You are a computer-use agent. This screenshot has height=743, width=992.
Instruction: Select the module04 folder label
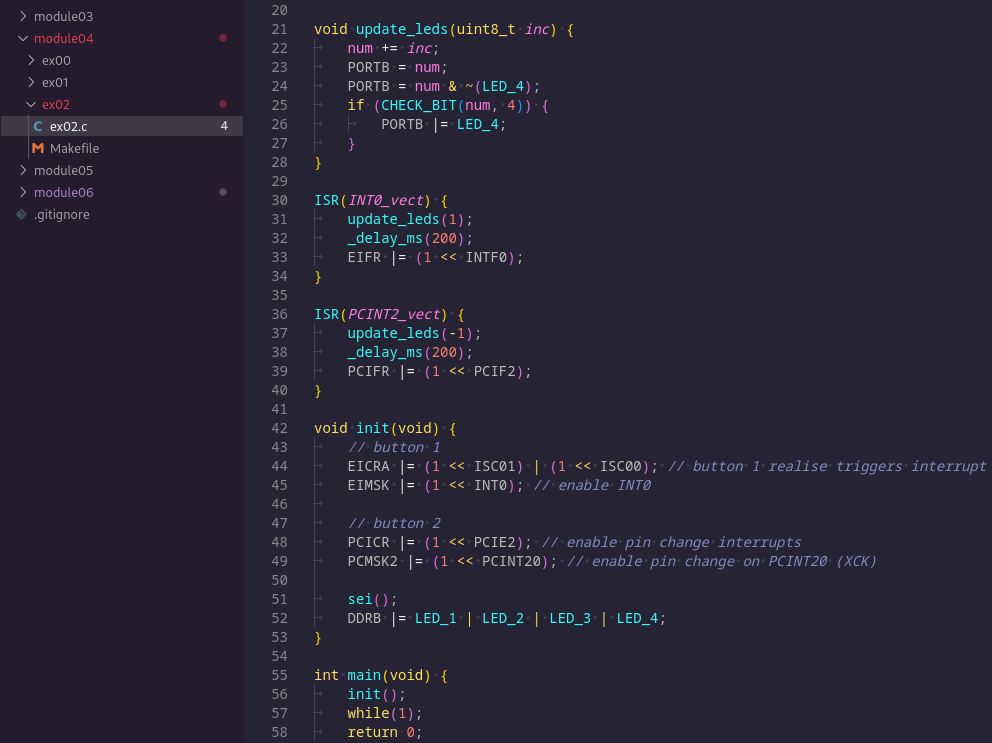coord(63,39)
